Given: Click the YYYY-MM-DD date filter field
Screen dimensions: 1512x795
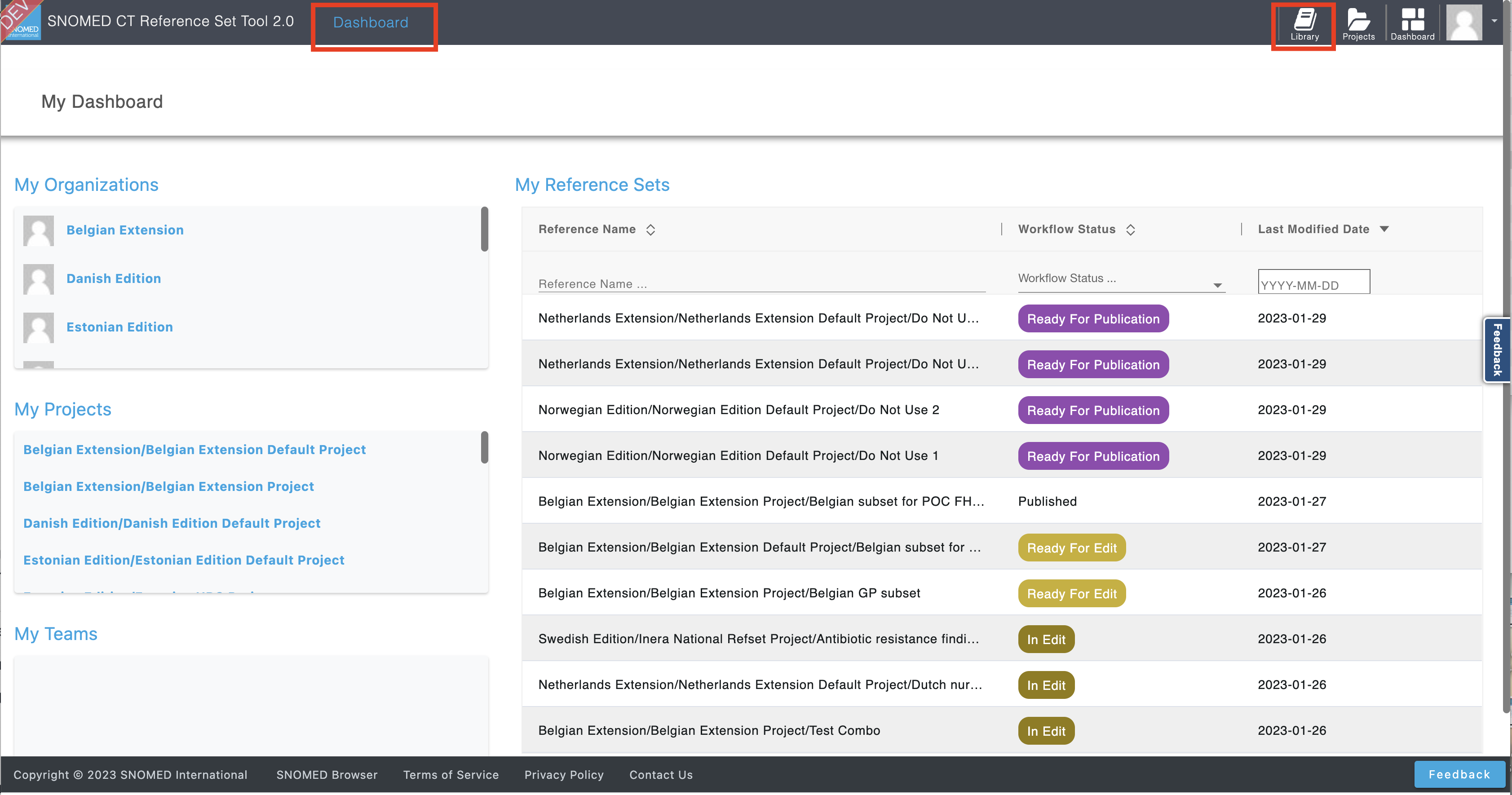Looking at the screenshot, I should click(x=1313, y=282).
